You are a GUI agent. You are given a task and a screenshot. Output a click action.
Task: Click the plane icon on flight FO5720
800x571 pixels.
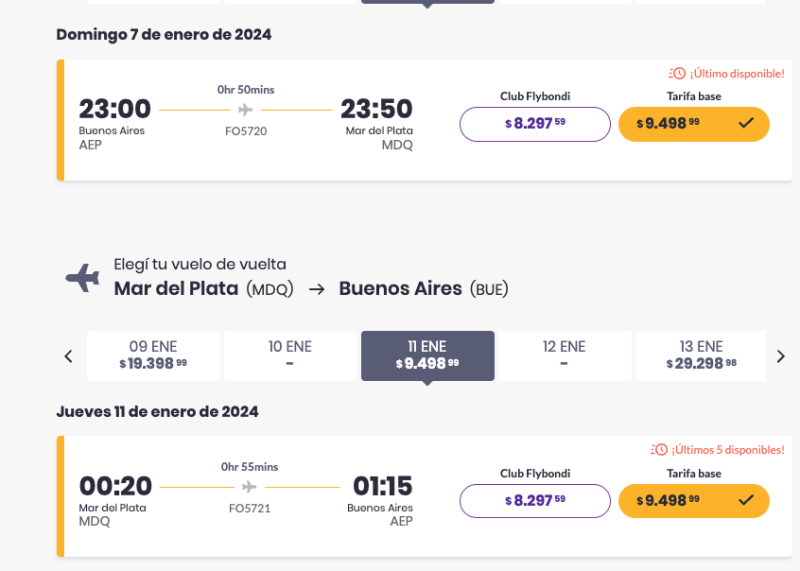coord(245,109)
